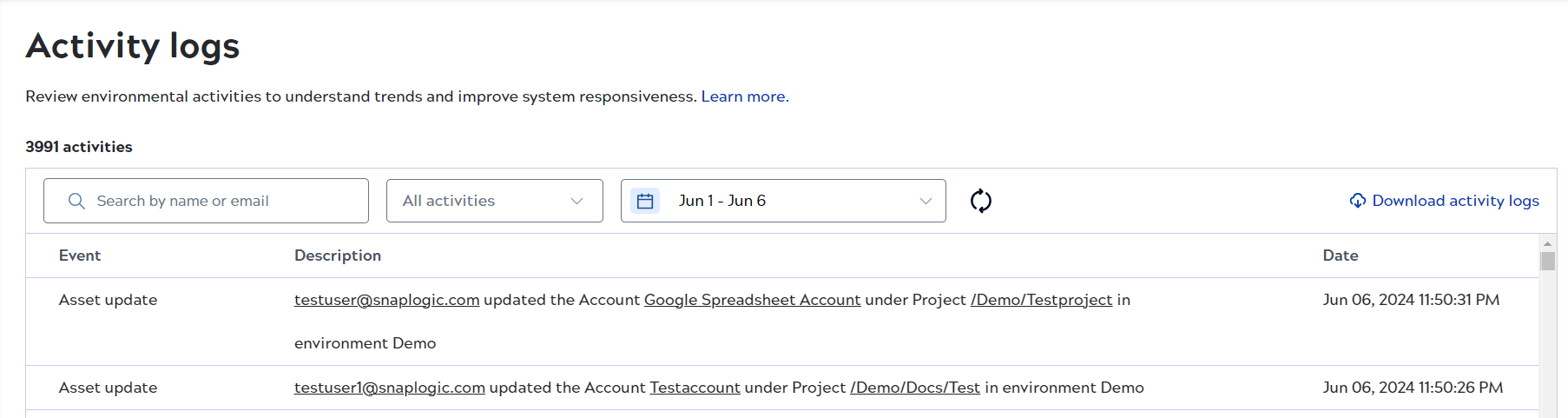Image resolution: width=1568 pixels, height=418 pixels.
Task: Click the Description column header
Action: (338, 255)
